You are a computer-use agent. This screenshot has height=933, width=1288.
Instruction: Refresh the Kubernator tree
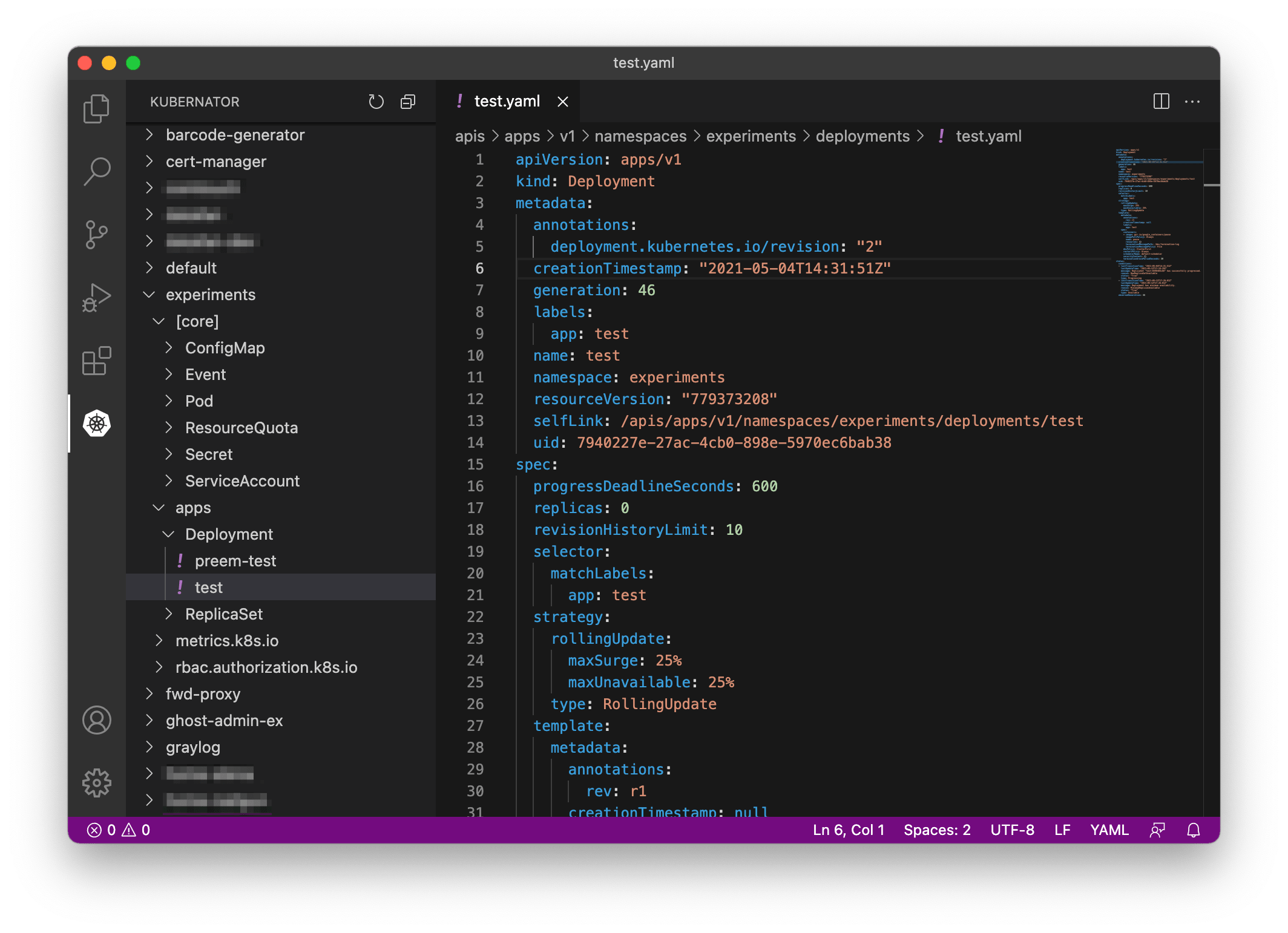tap(376, 102)
